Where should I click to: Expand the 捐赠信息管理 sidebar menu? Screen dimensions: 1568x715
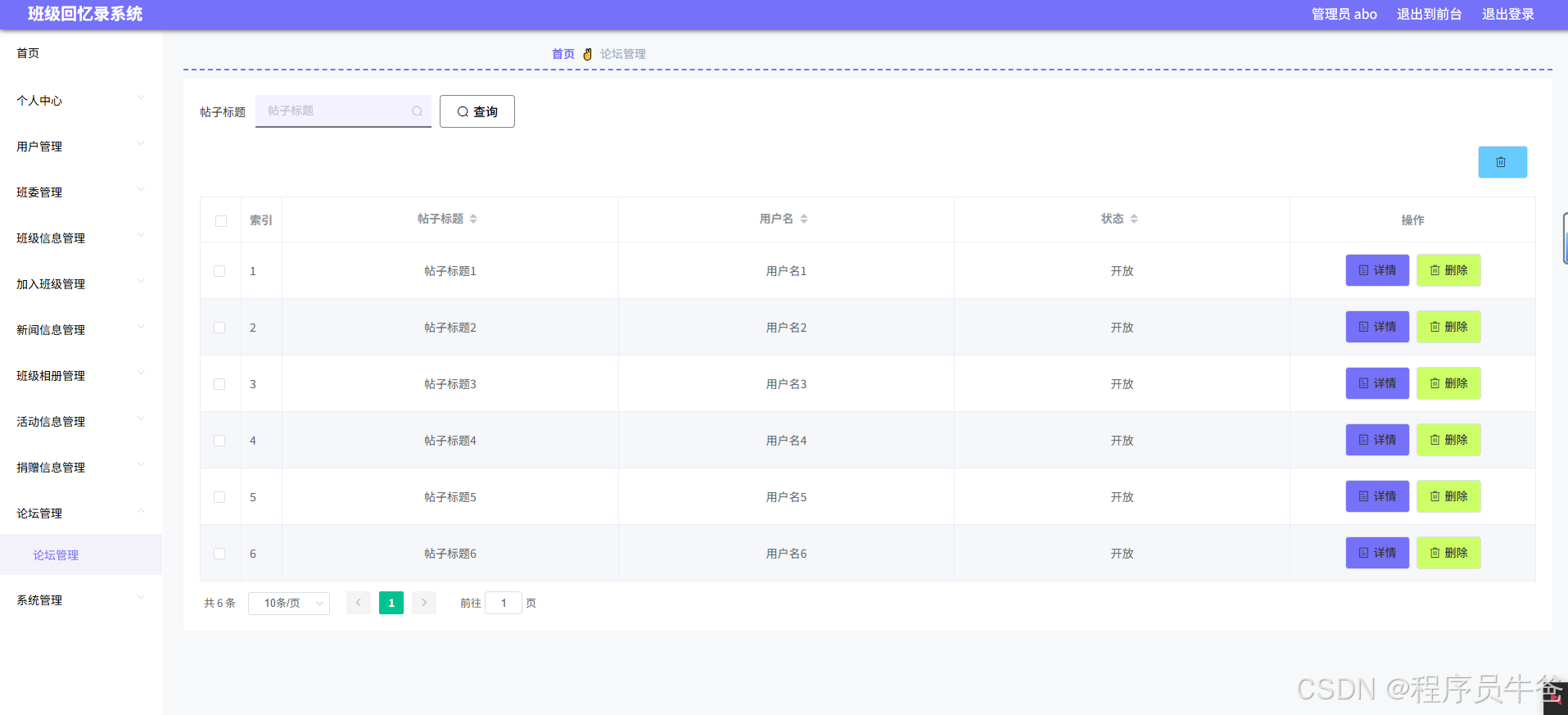click(x=81, y=468)
